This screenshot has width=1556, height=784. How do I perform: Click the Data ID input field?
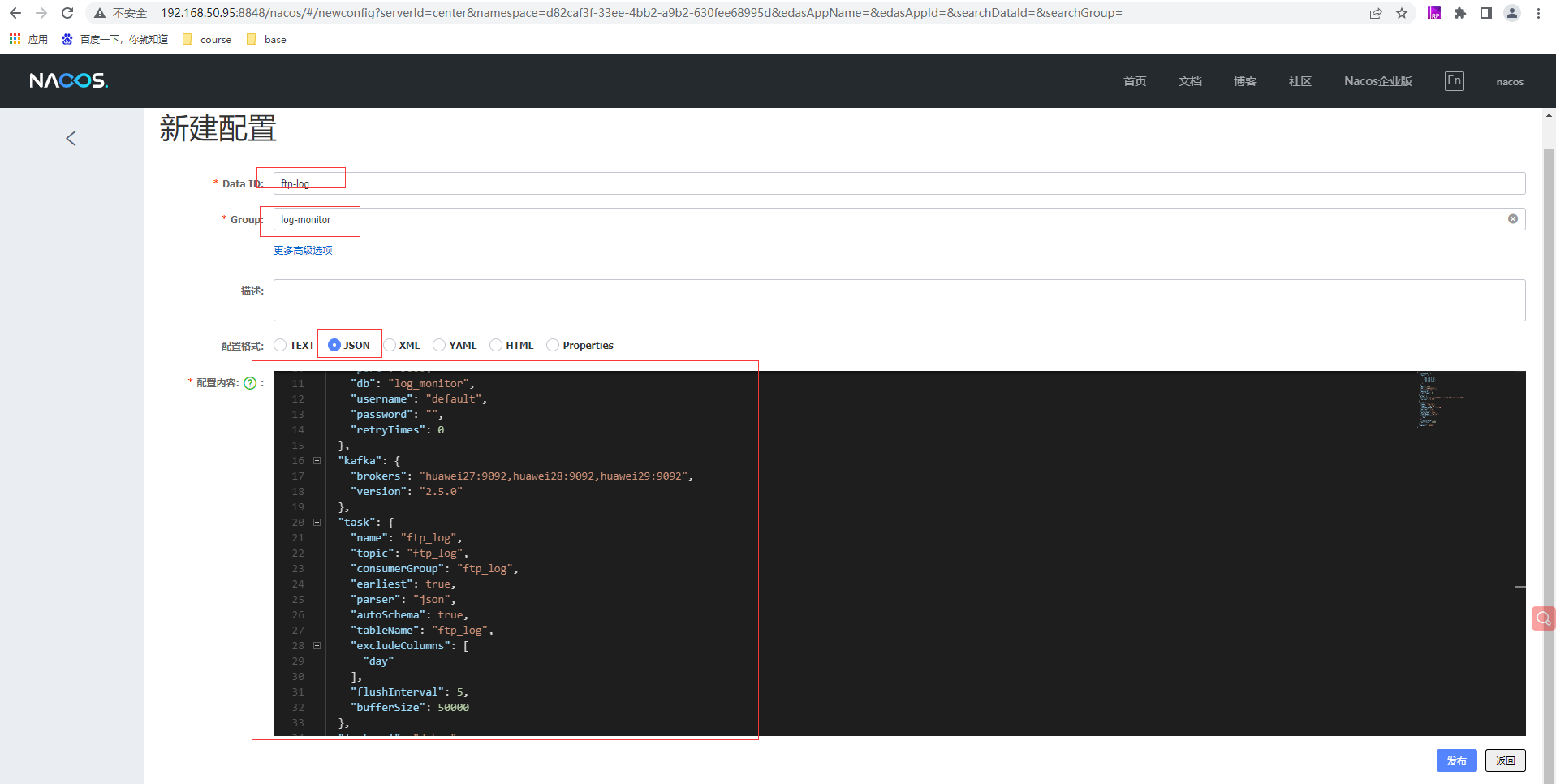coord(899,183)
